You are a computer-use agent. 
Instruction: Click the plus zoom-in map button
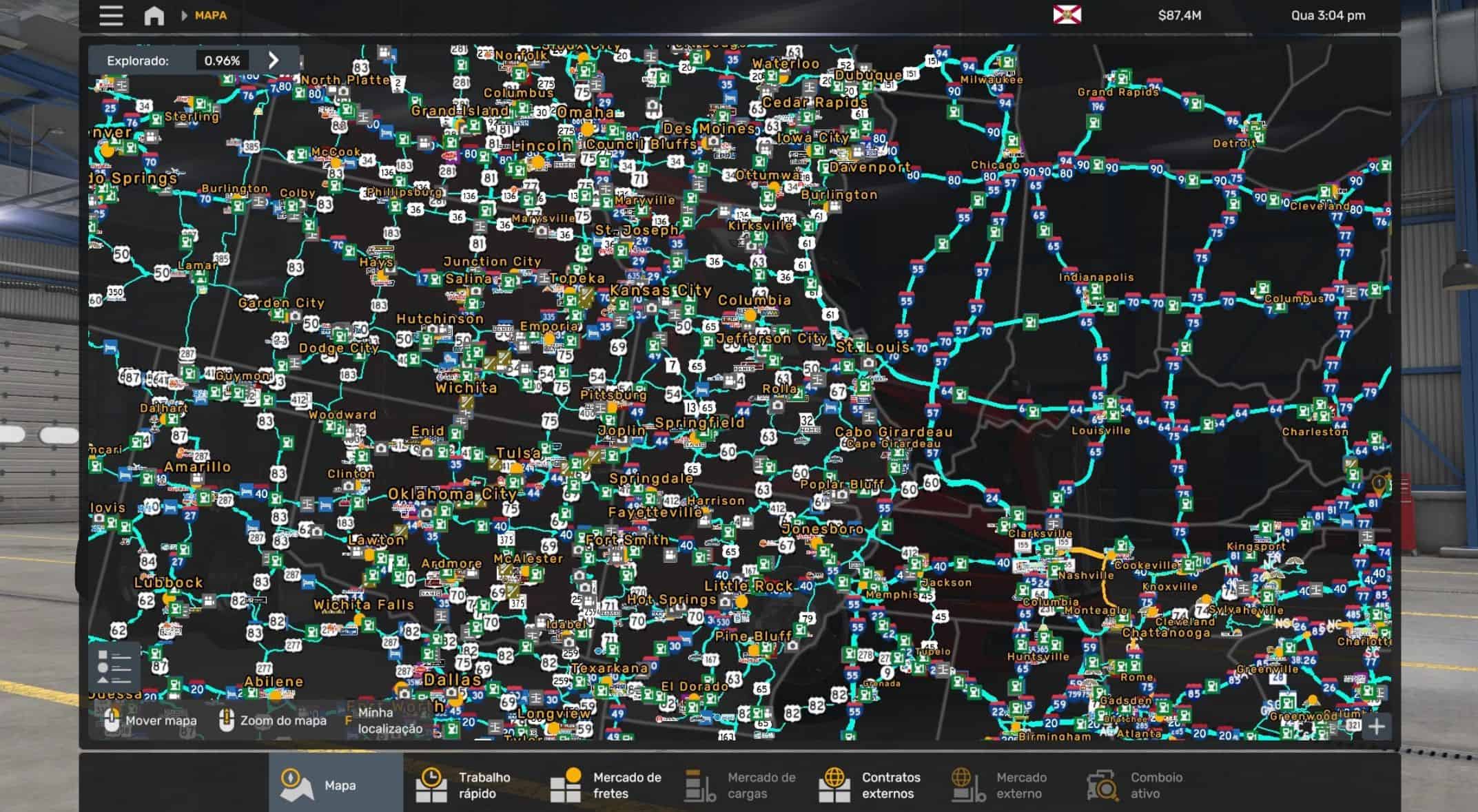1376,726
